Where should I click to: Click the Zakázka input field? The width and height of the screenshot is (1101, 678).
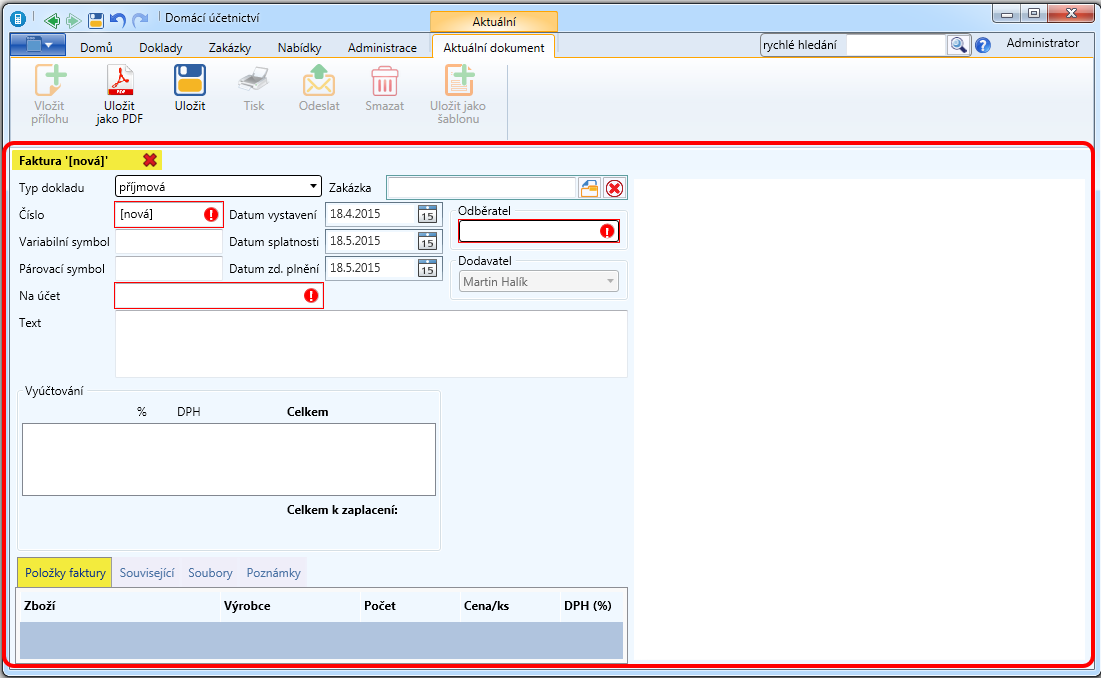click(x=482, y=188)
